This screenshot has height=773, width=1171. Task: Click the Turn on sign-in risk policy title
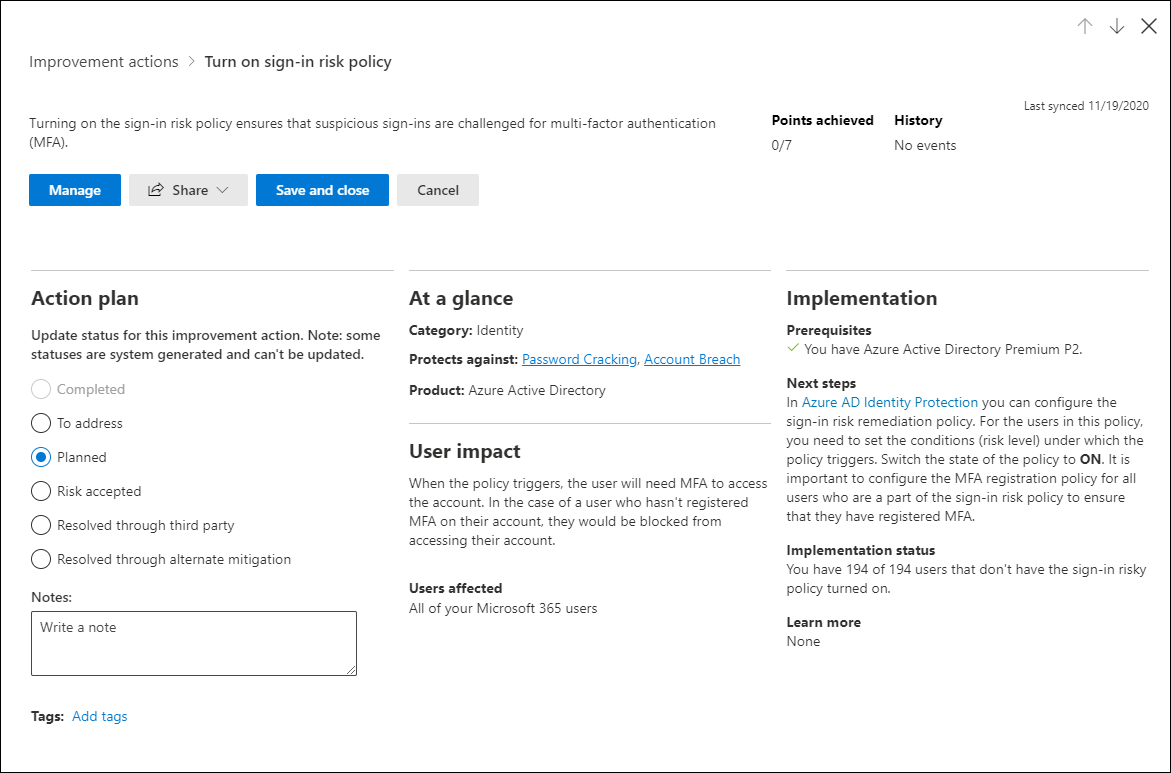pyautogui.click(x=298, y=61)
